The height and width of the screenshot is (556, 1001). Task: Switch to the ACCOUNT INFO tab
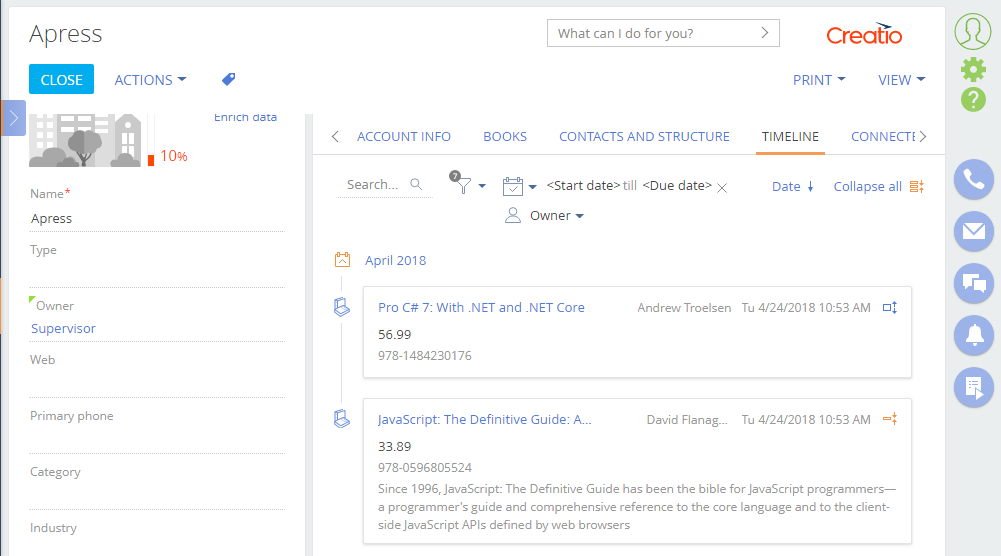[x=403, y=137]
